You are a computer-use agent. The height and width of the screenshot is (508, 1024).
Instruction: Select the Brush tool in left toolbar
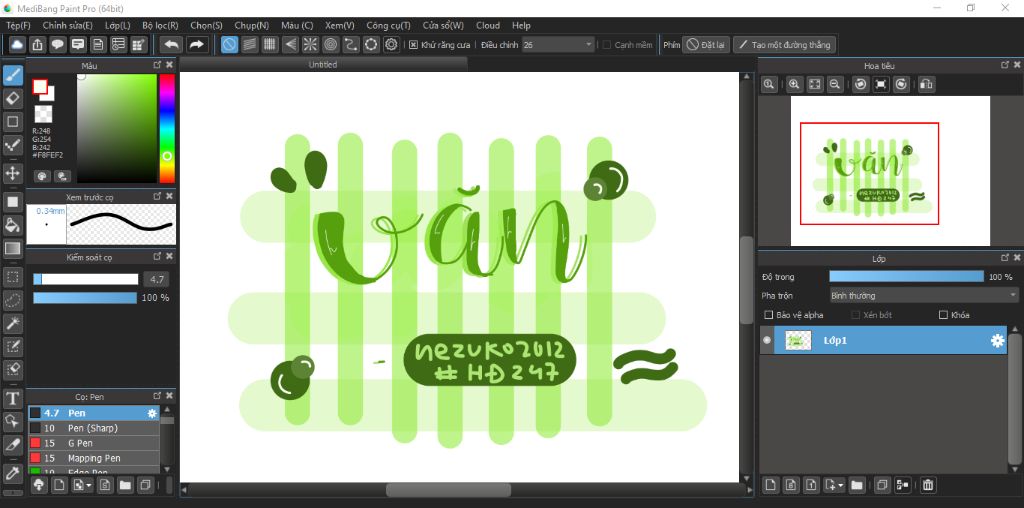12,76
